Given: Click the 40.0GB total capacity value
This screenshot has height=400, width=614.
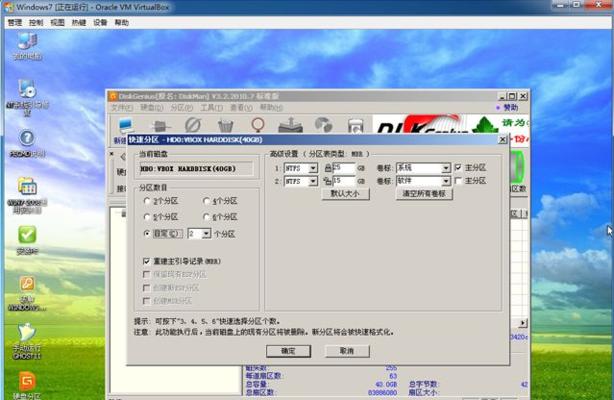Looking at the screenshot, I should pos(386,385).
